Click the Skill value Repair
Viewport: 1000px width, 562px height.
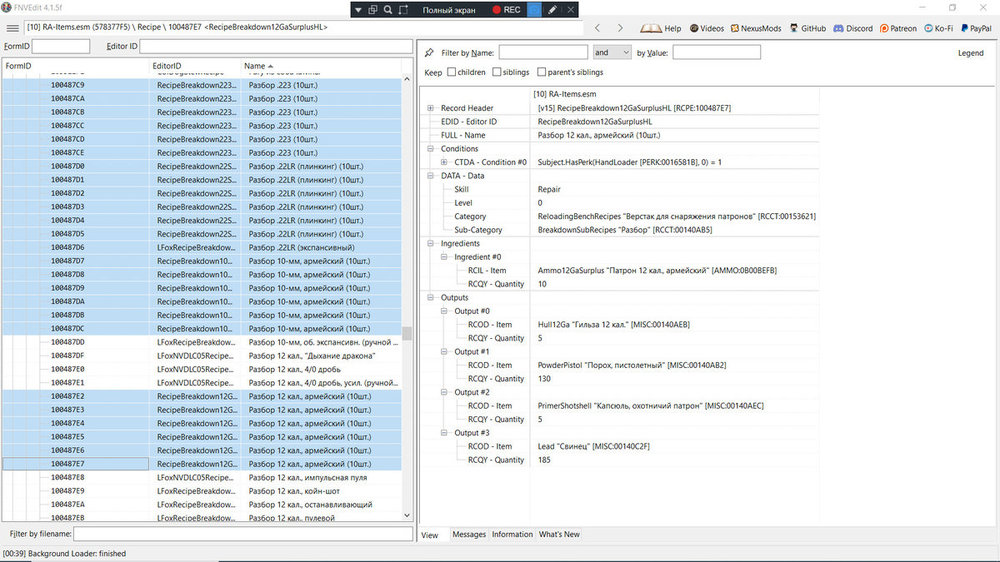548,189
